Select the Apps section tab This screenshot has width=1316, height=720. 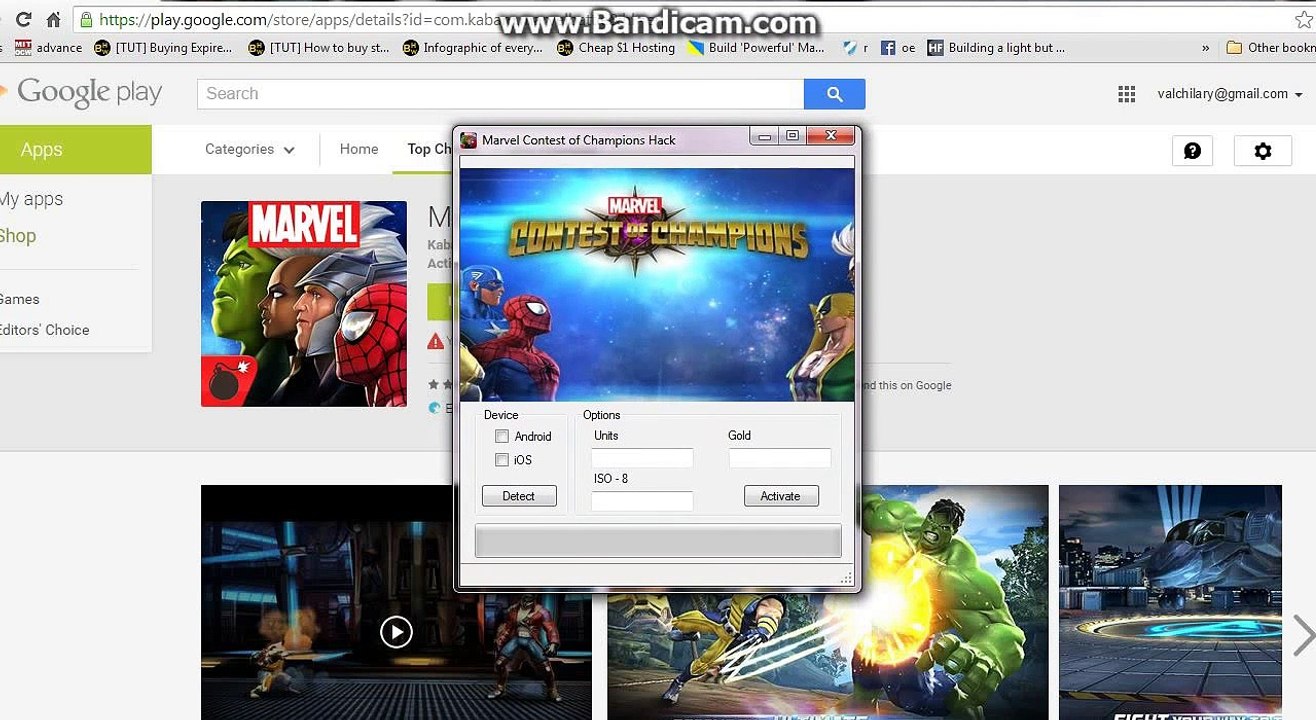(76, 150)
